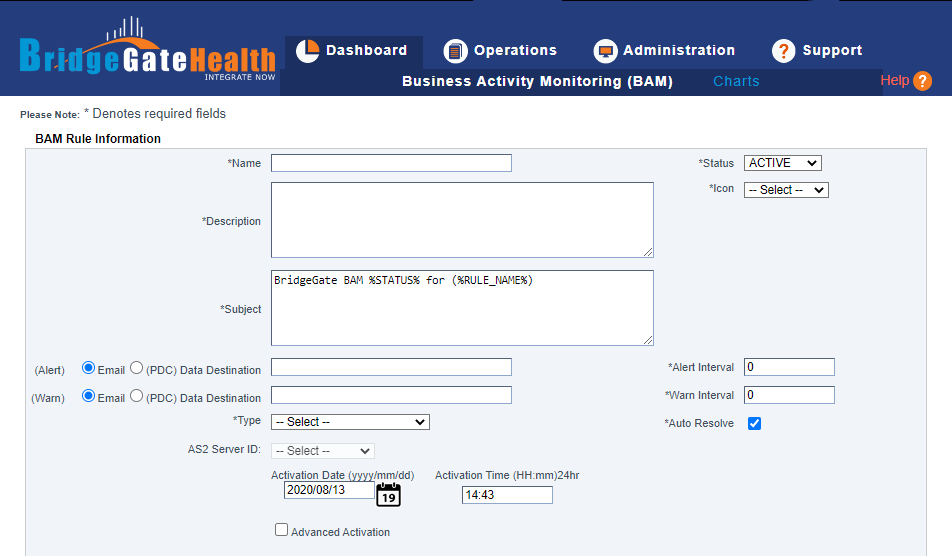
Task: Click the orange Help question icon
Action: pos(922,81)
